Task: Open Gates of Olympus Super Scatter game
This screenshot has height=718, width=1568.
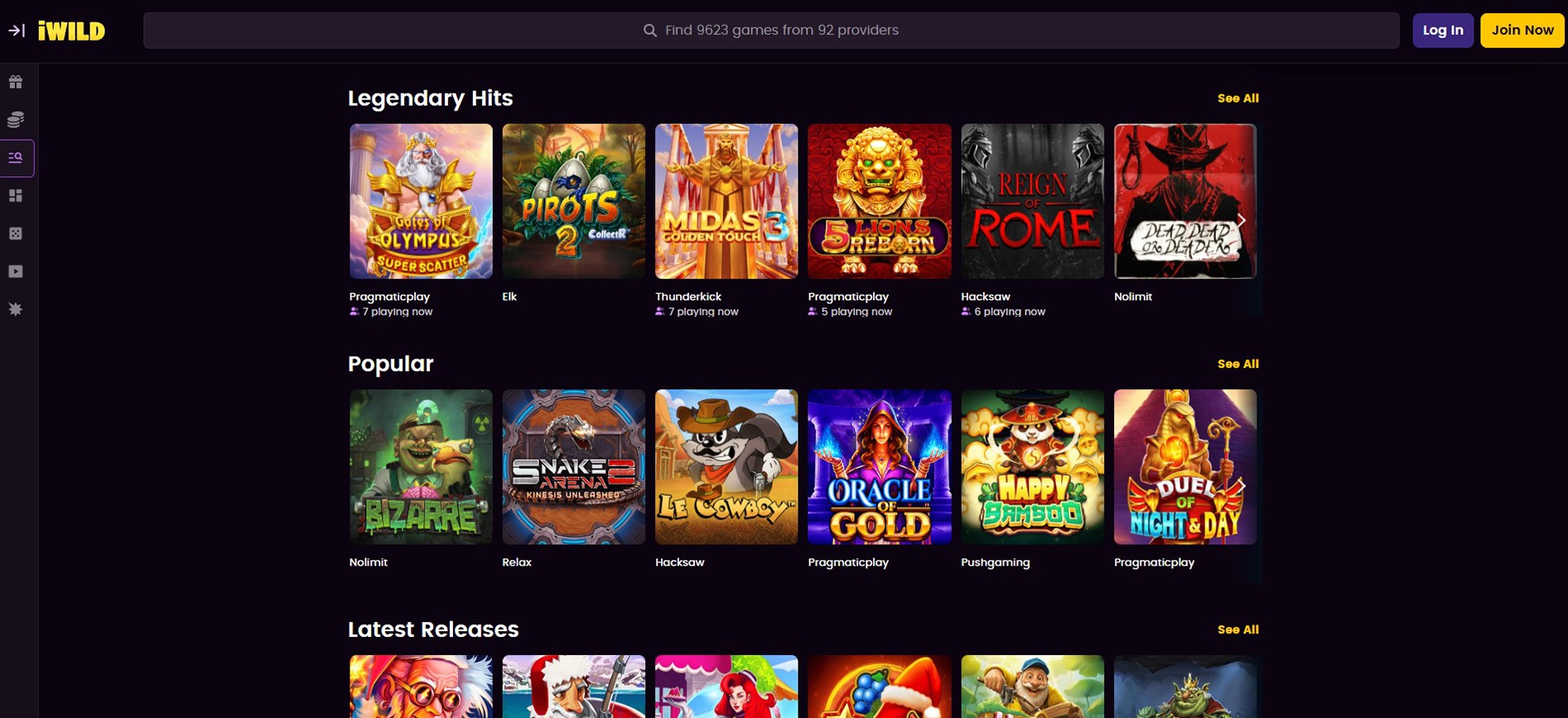Action: [421, 201]
